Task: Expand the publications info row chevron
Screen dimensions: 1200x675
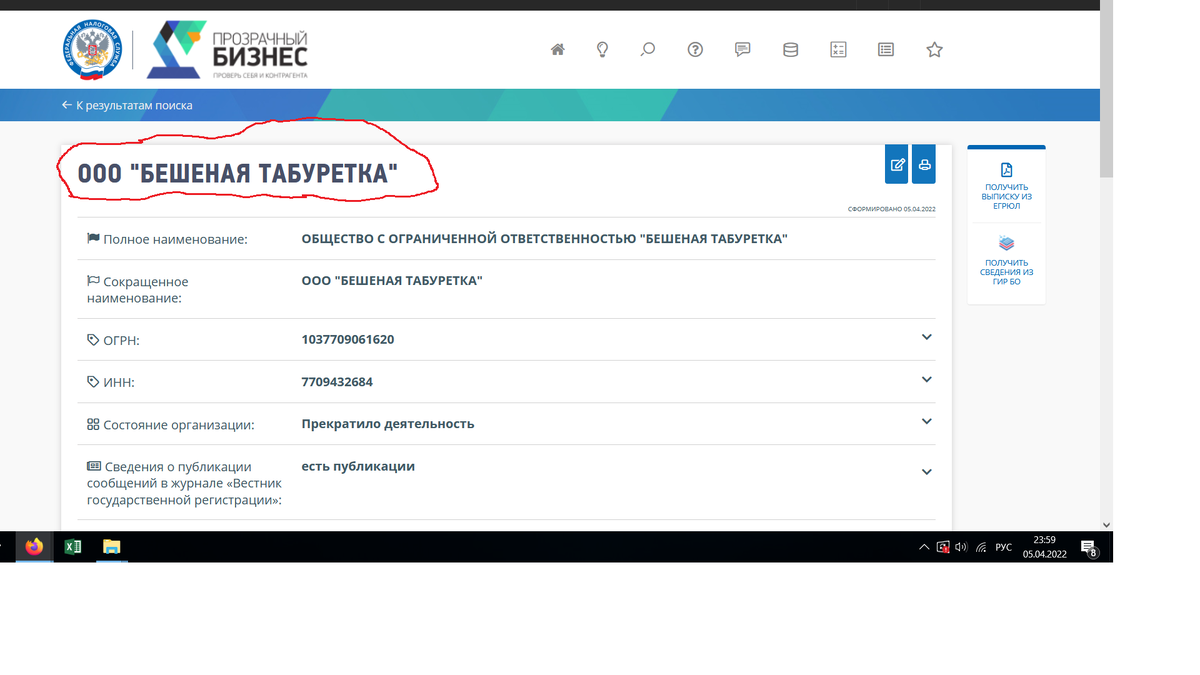Action: pos(926,471)
